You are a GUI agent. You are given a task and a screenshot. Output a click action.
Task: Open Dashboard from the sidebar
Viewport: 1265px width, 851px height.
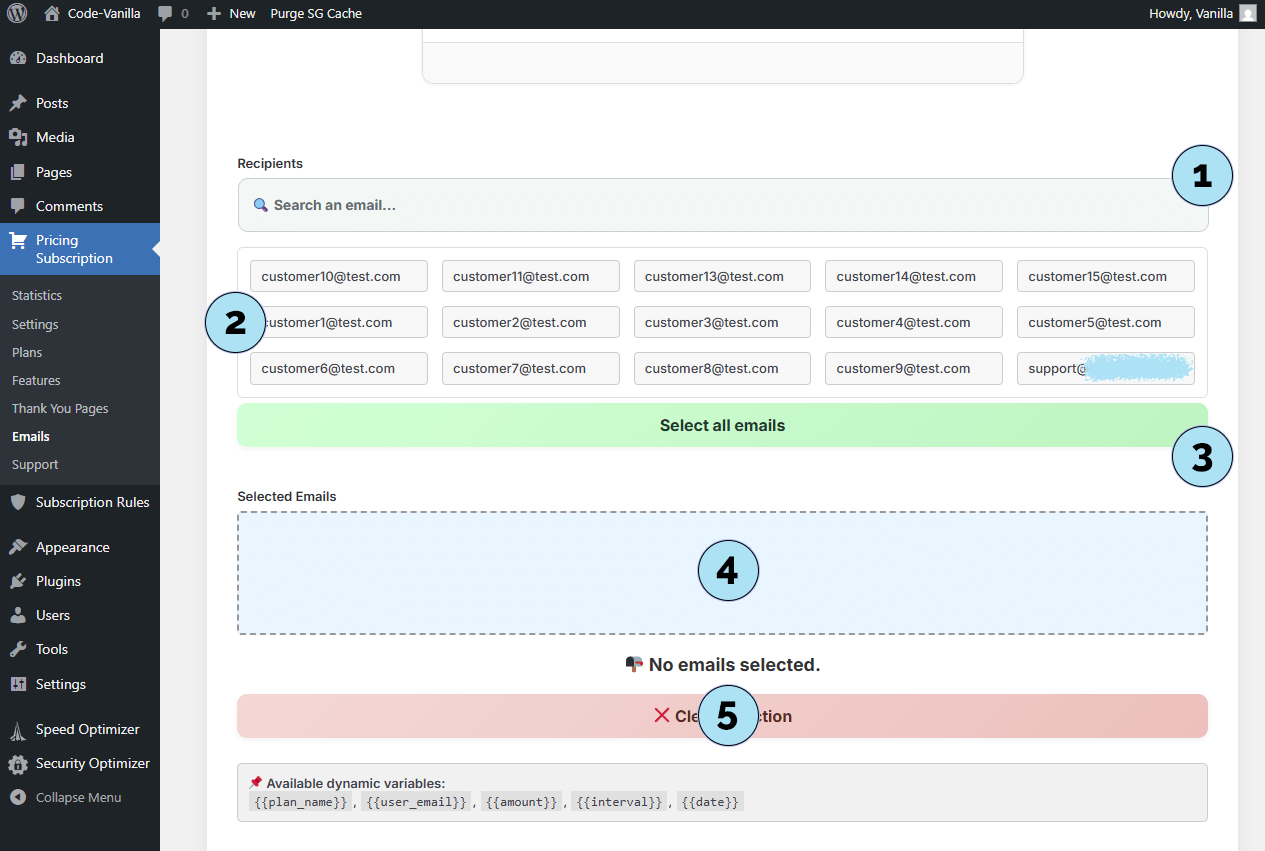pyautogui.click(x=69, y=58)
